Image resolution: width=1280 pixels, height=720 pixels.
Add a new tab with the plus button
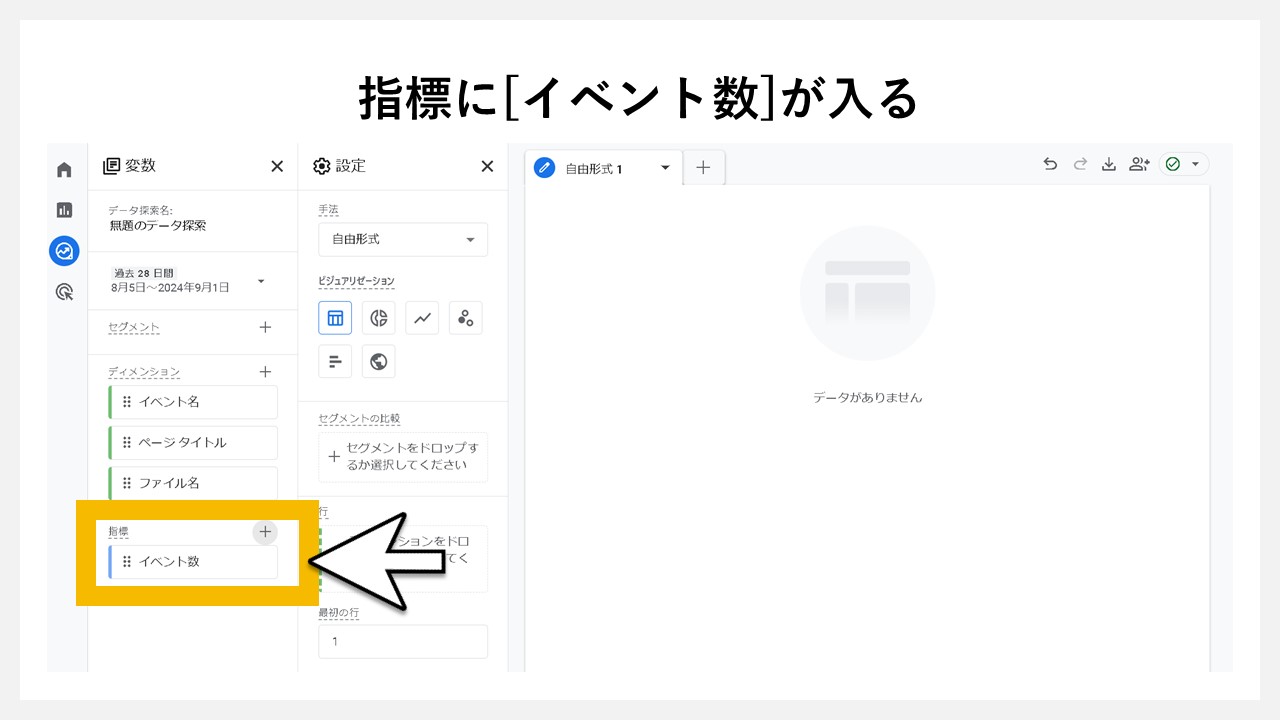point(703,167)
